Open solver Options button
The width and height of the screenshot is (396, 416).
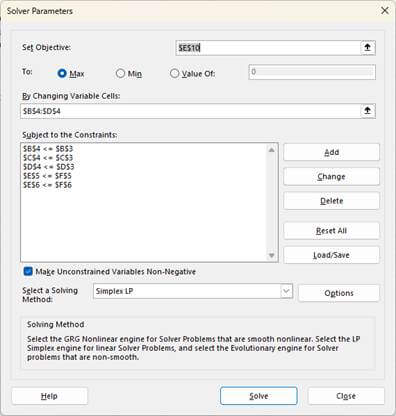[339, 293]
